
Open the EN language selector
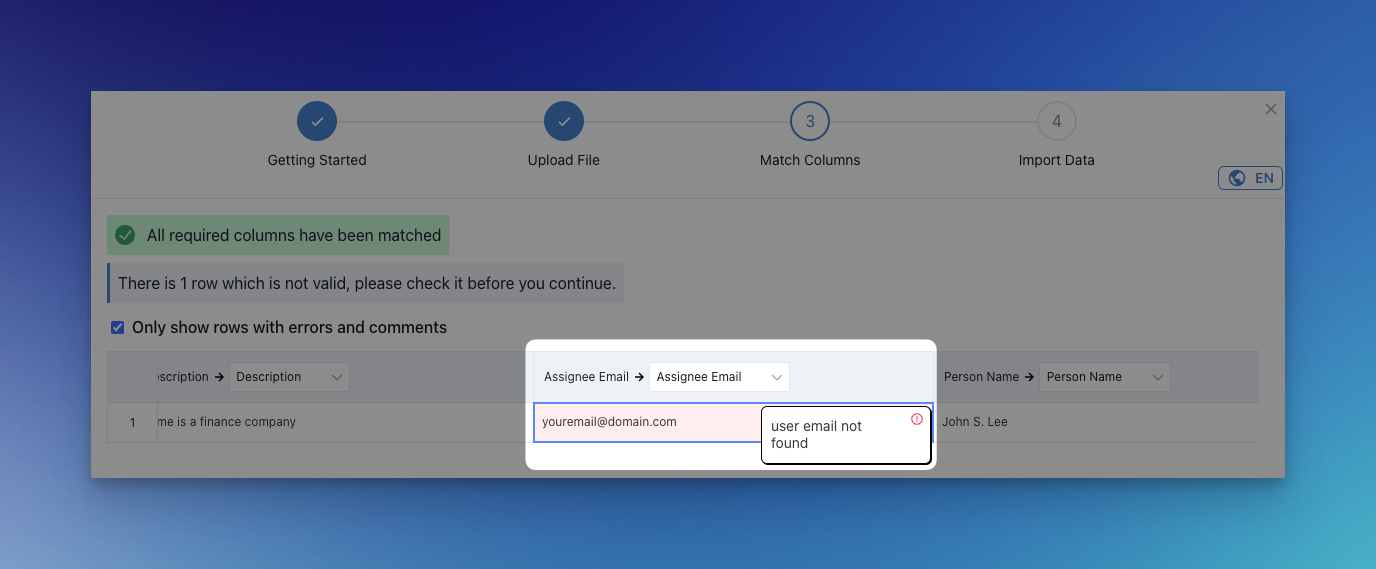coord(1250,178)
